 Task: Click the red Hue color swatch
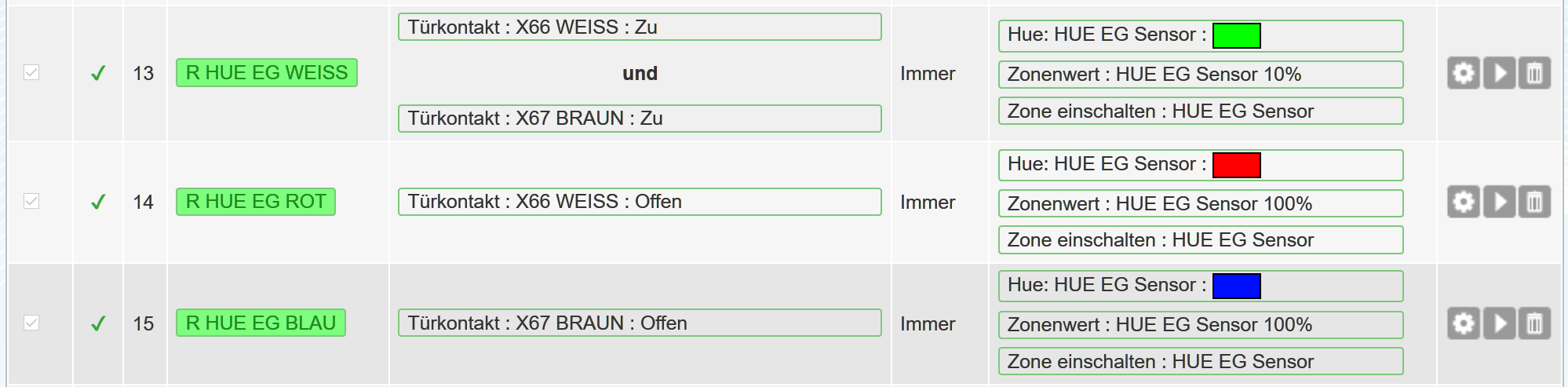pos(1236,165)
